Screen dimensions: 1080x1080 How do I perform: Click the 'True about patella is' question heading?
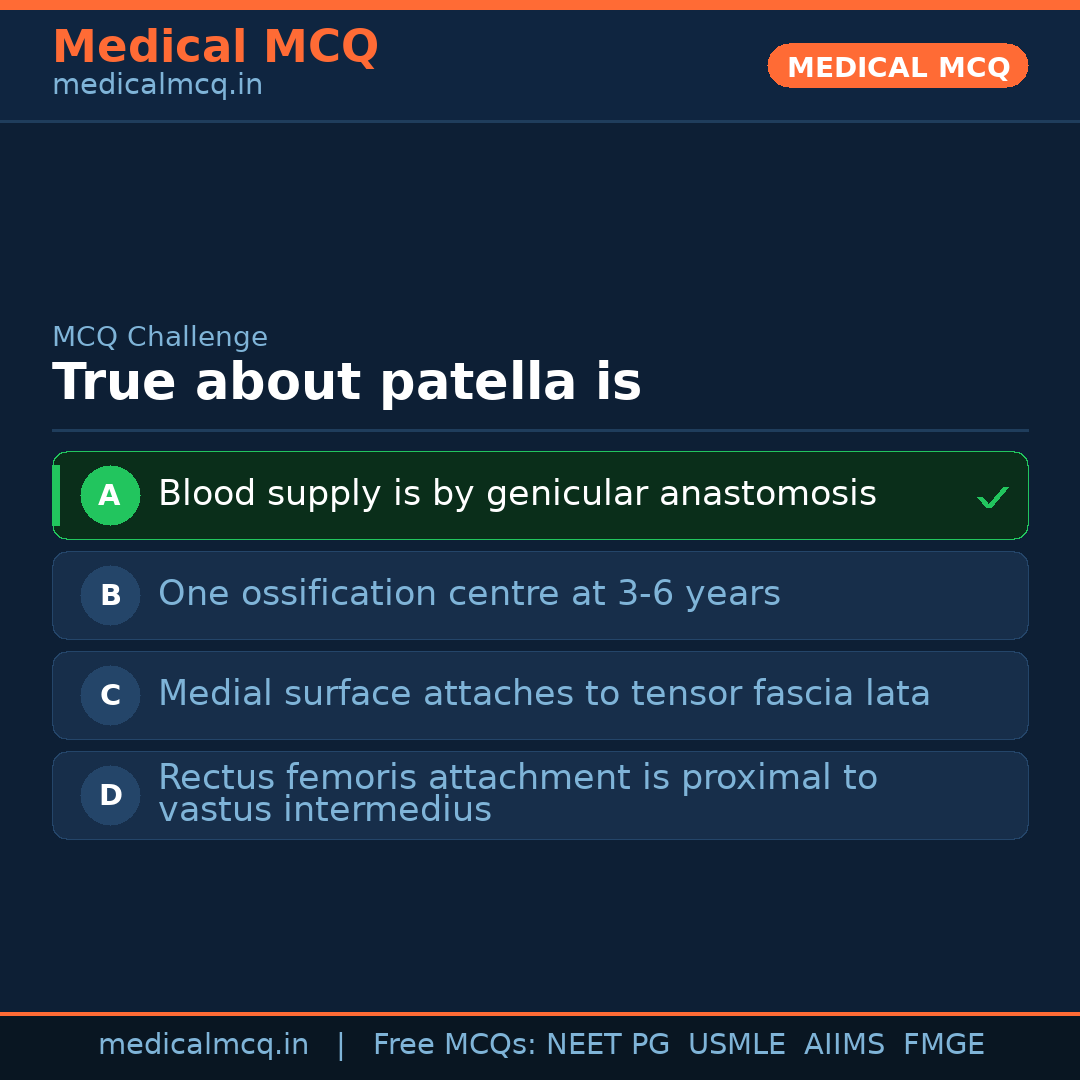coord(346,383)
